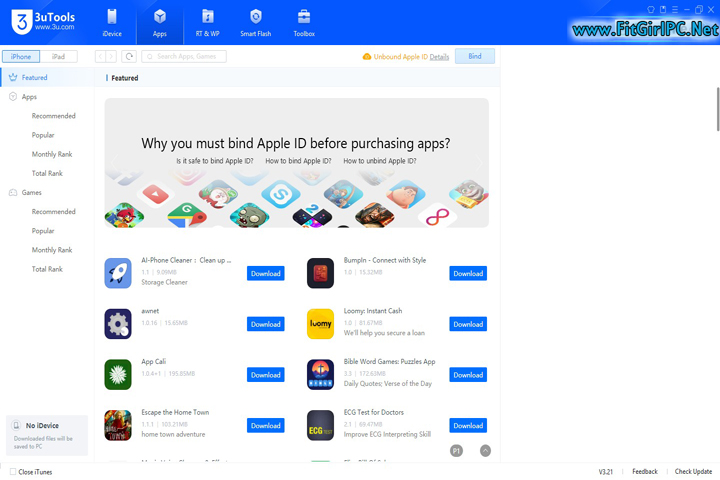Click the Unbound Apple ID Details link
The height and width of the screenshot is (480, 720).
439,57
